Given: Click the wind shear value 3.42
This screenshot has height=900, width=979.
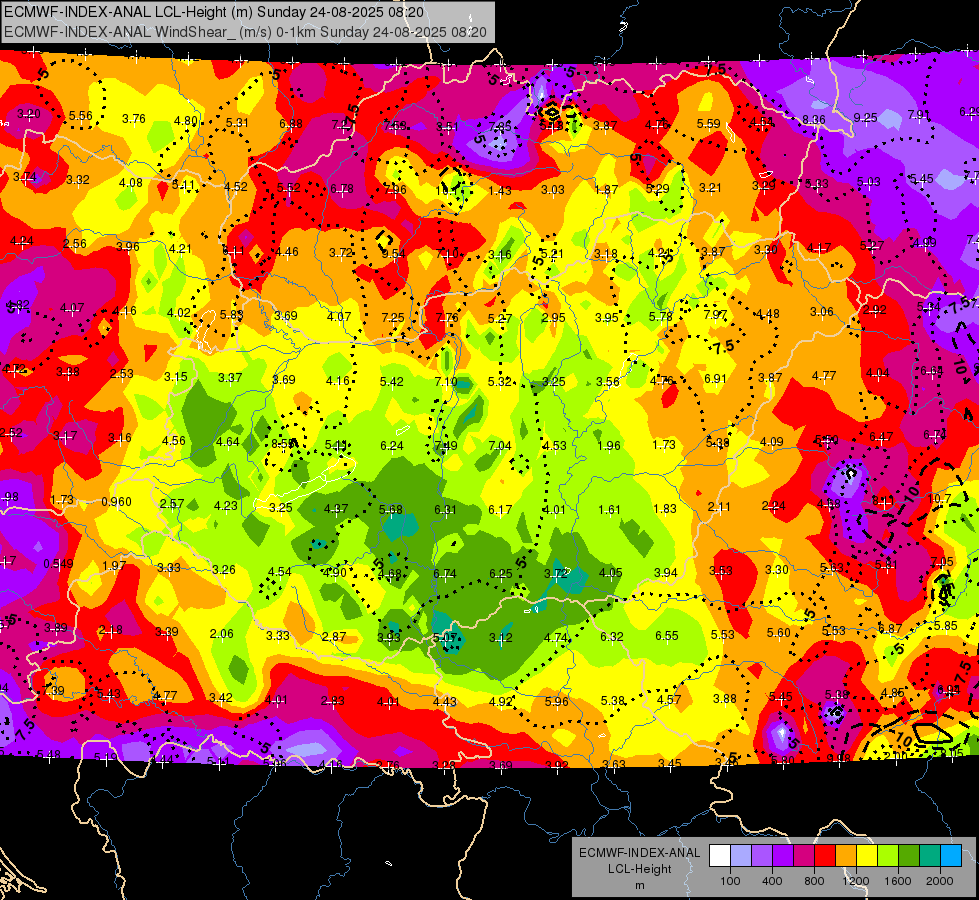Looking at the screenshot, I should tap(220, 697).
